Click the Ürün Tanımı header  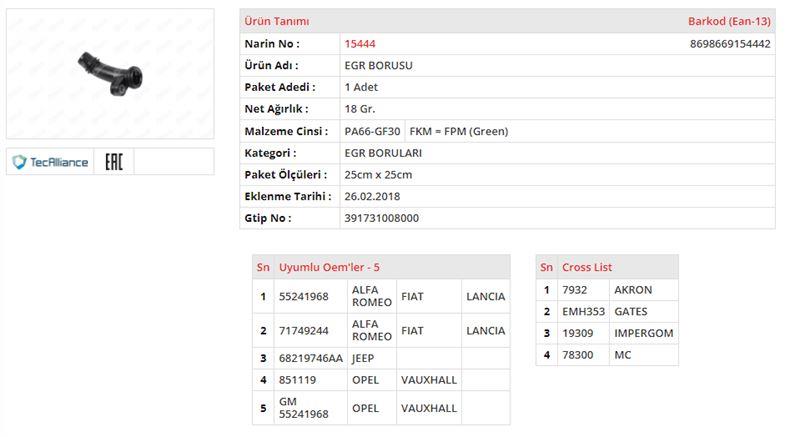tap(277, 21)
